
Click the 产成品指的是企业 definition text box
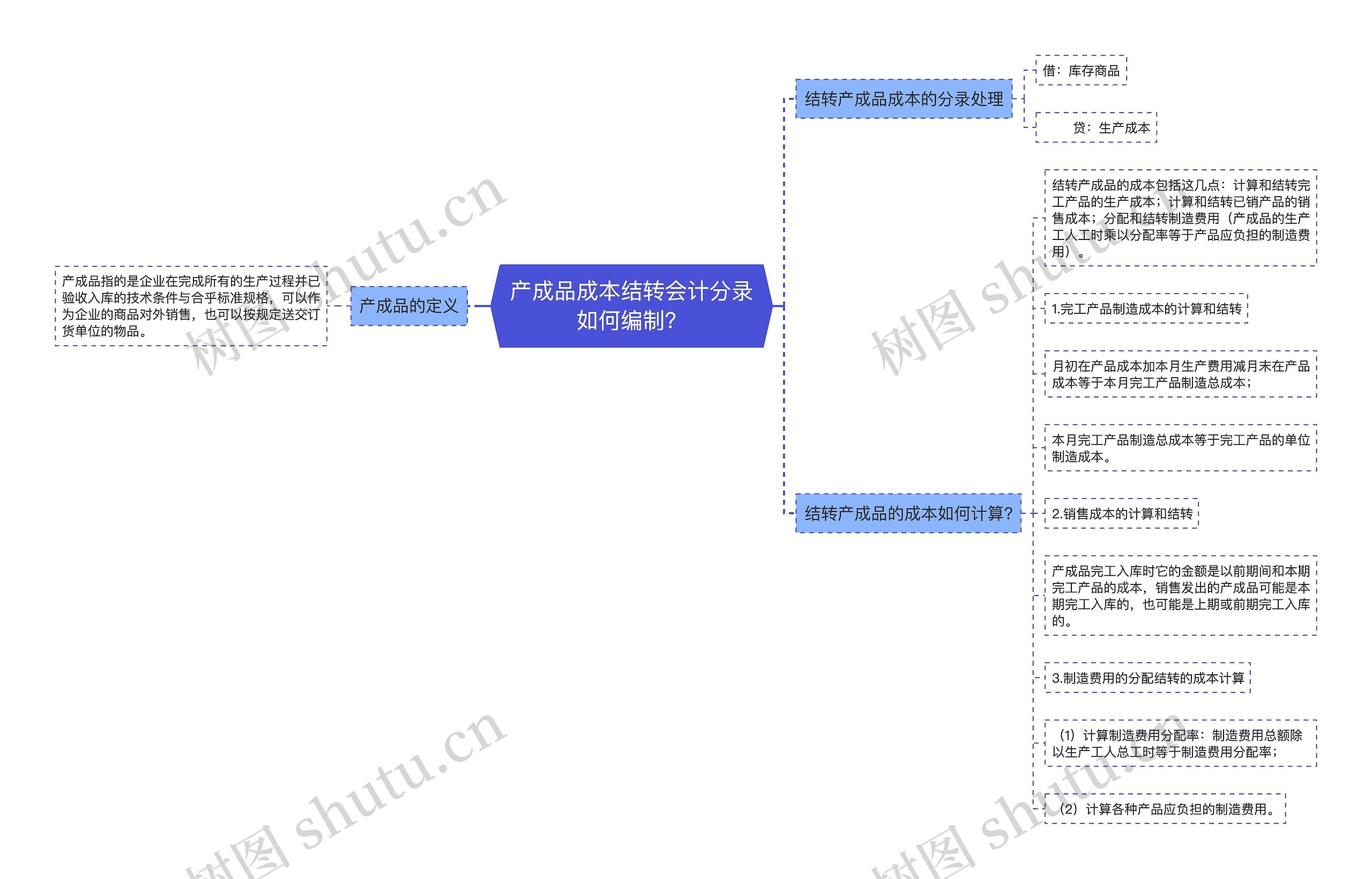pos(191,306)
